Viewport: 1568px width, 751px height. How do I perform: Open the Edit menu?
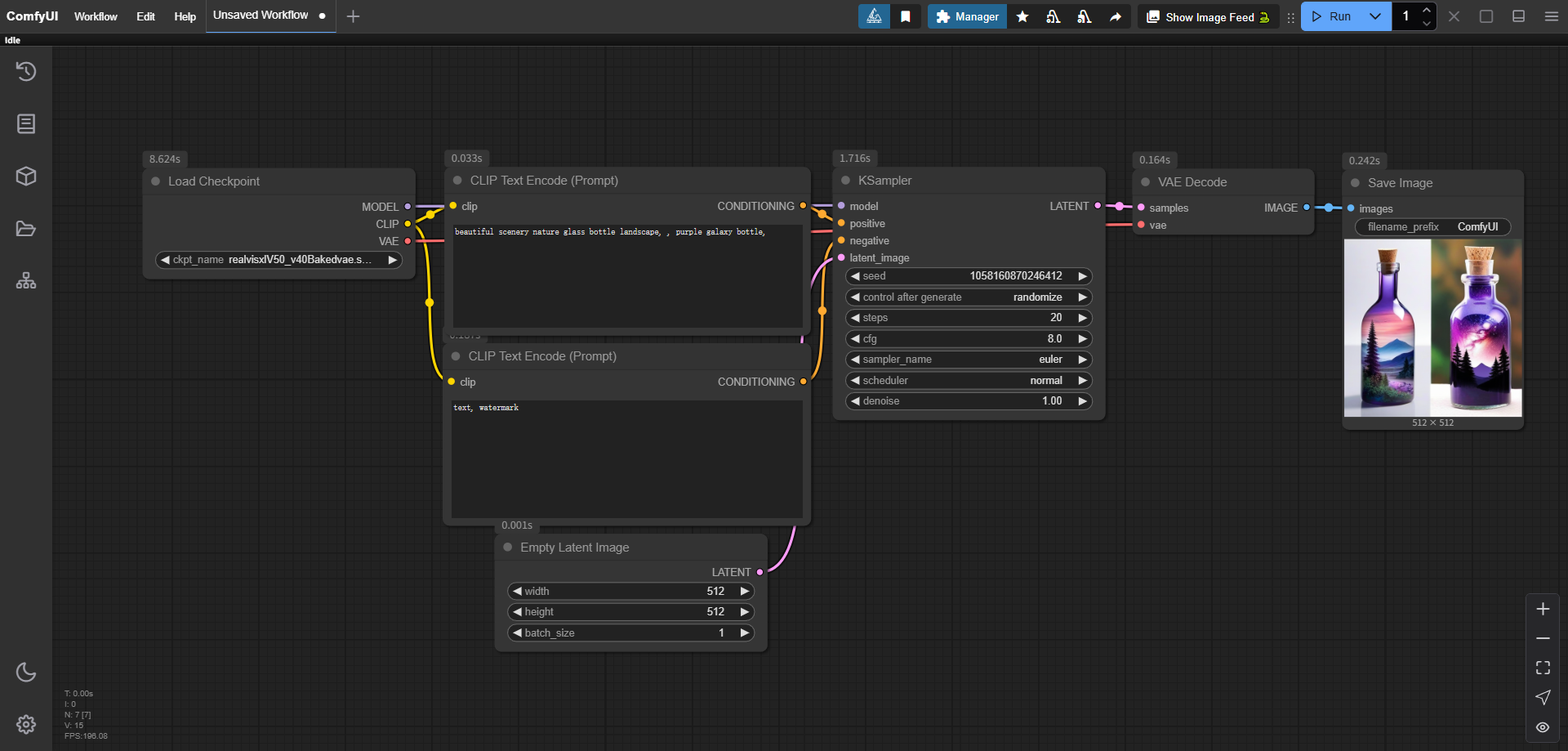pyautogui.click(x=145, y=16)
